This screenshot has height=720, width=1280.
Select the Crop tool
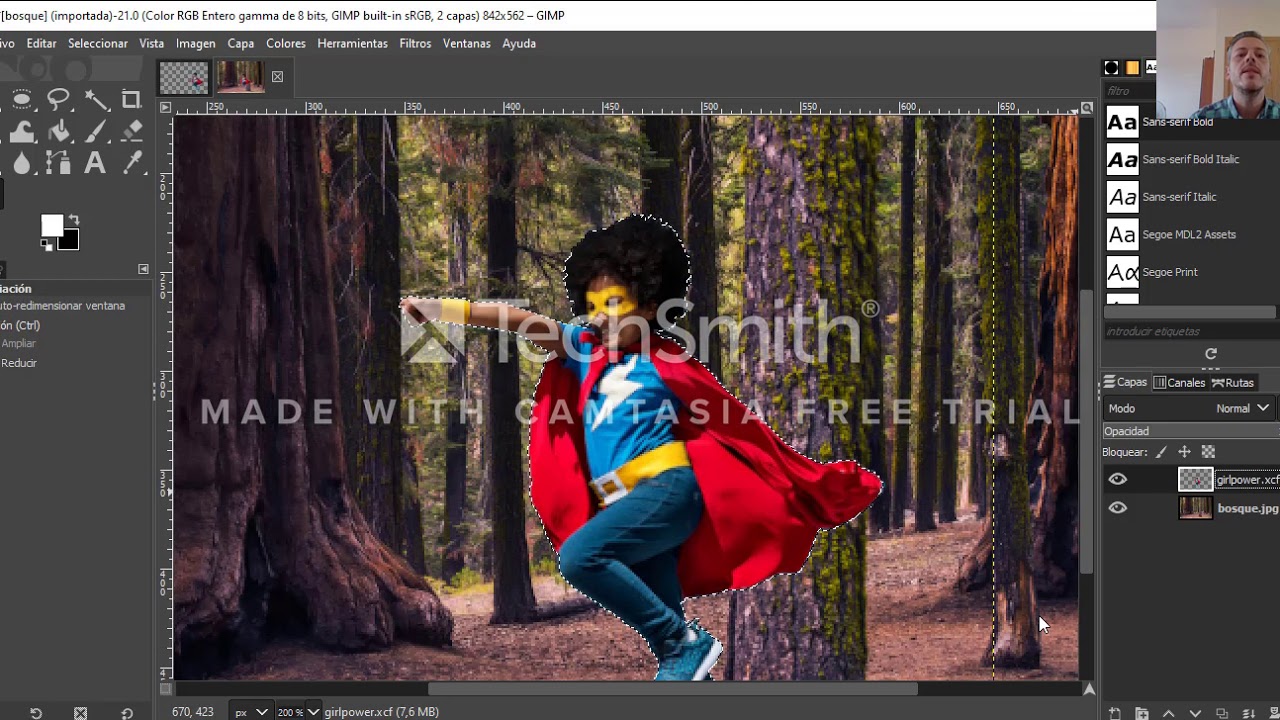(x=131, y=99)
